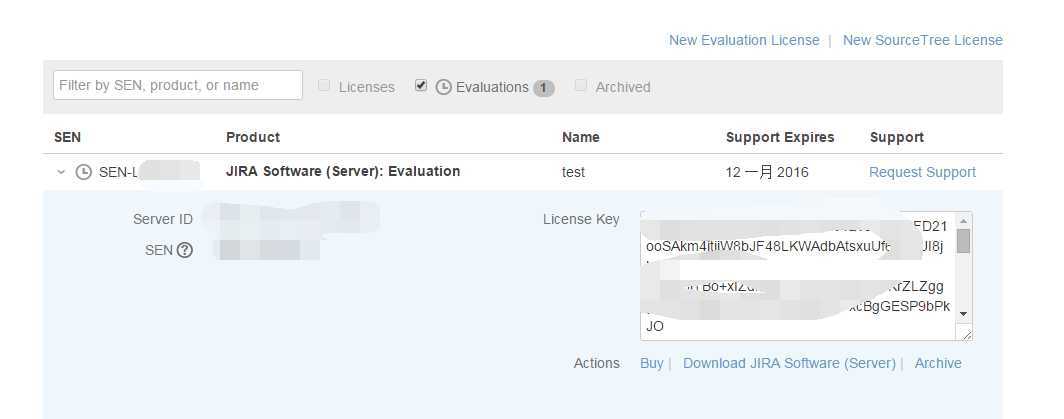Sort by Support Expires column header
This screenshot has width=1064, height=419.
[780, 137]
